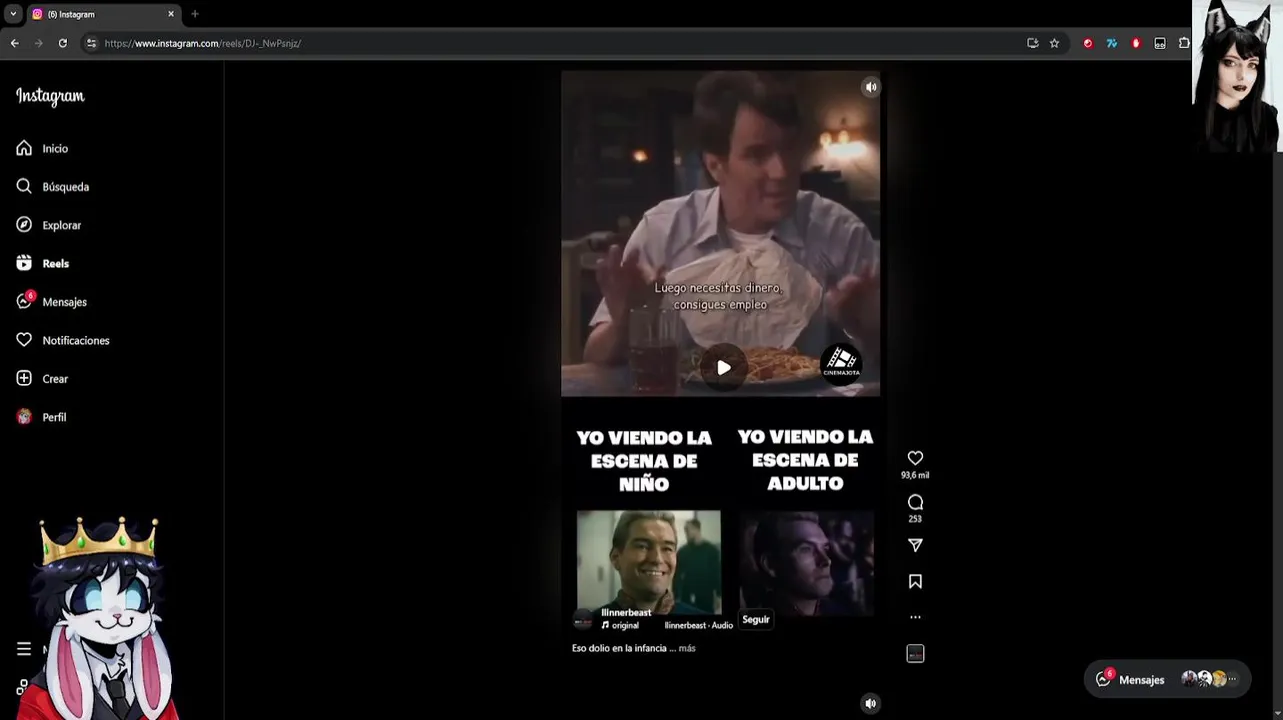Open llinnerbeast profile username
The image size is (1283, 720).
coord(626,612)
